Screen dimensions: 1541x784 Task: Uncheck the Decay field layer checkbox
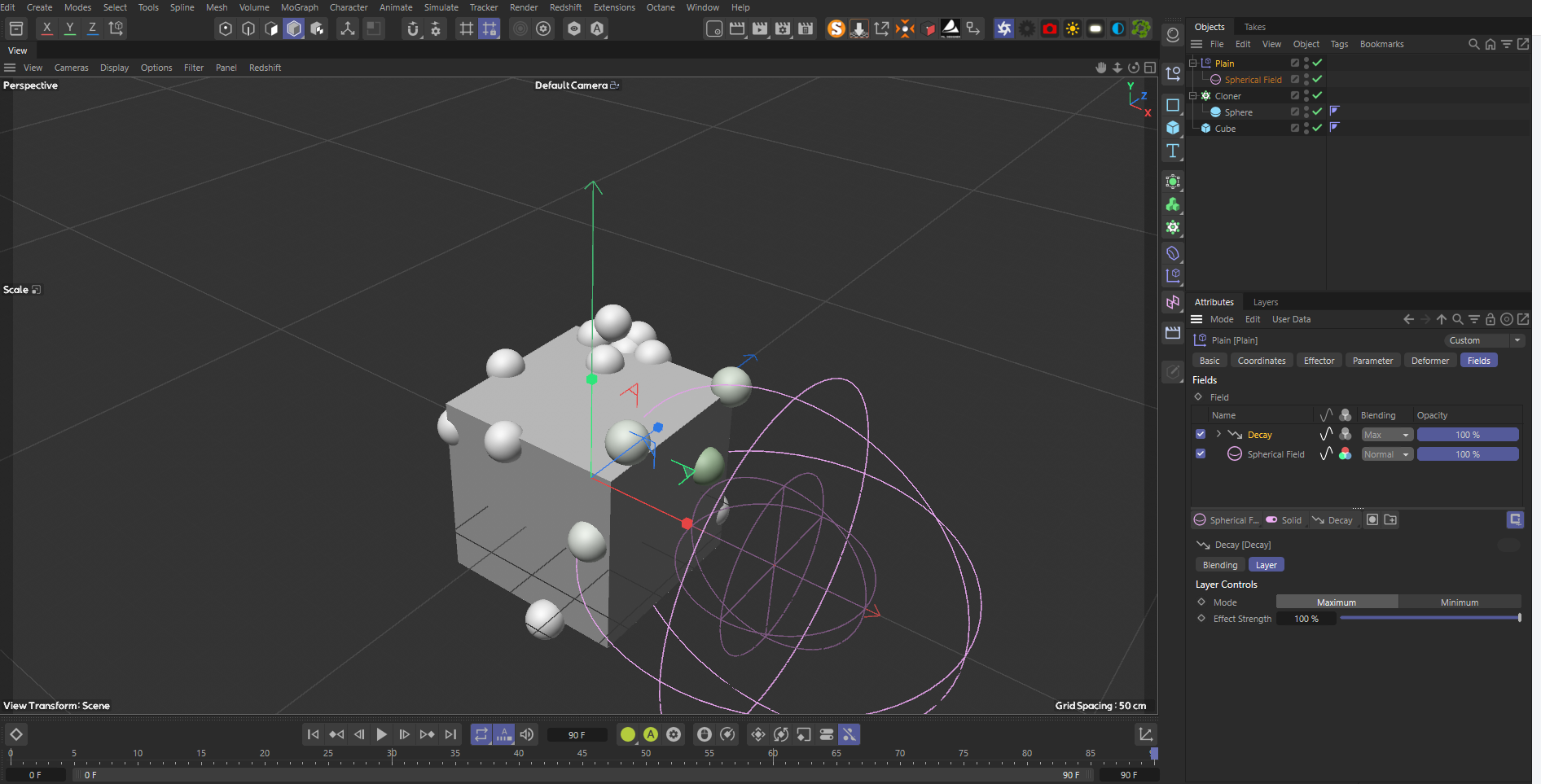1201,435
